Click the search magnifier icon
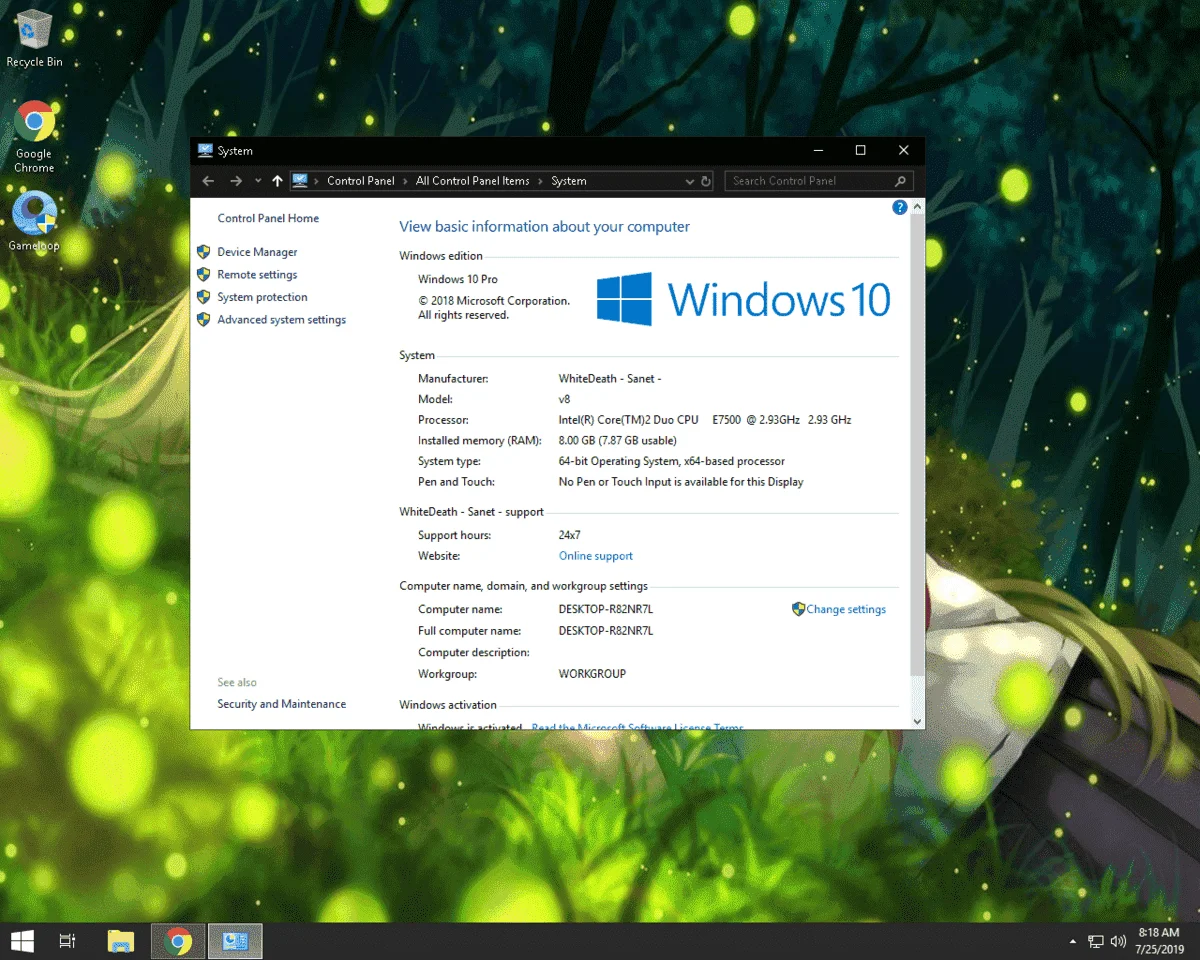Image resolution: width=1200 pixels, height=960 pixels. pos(900,181)
